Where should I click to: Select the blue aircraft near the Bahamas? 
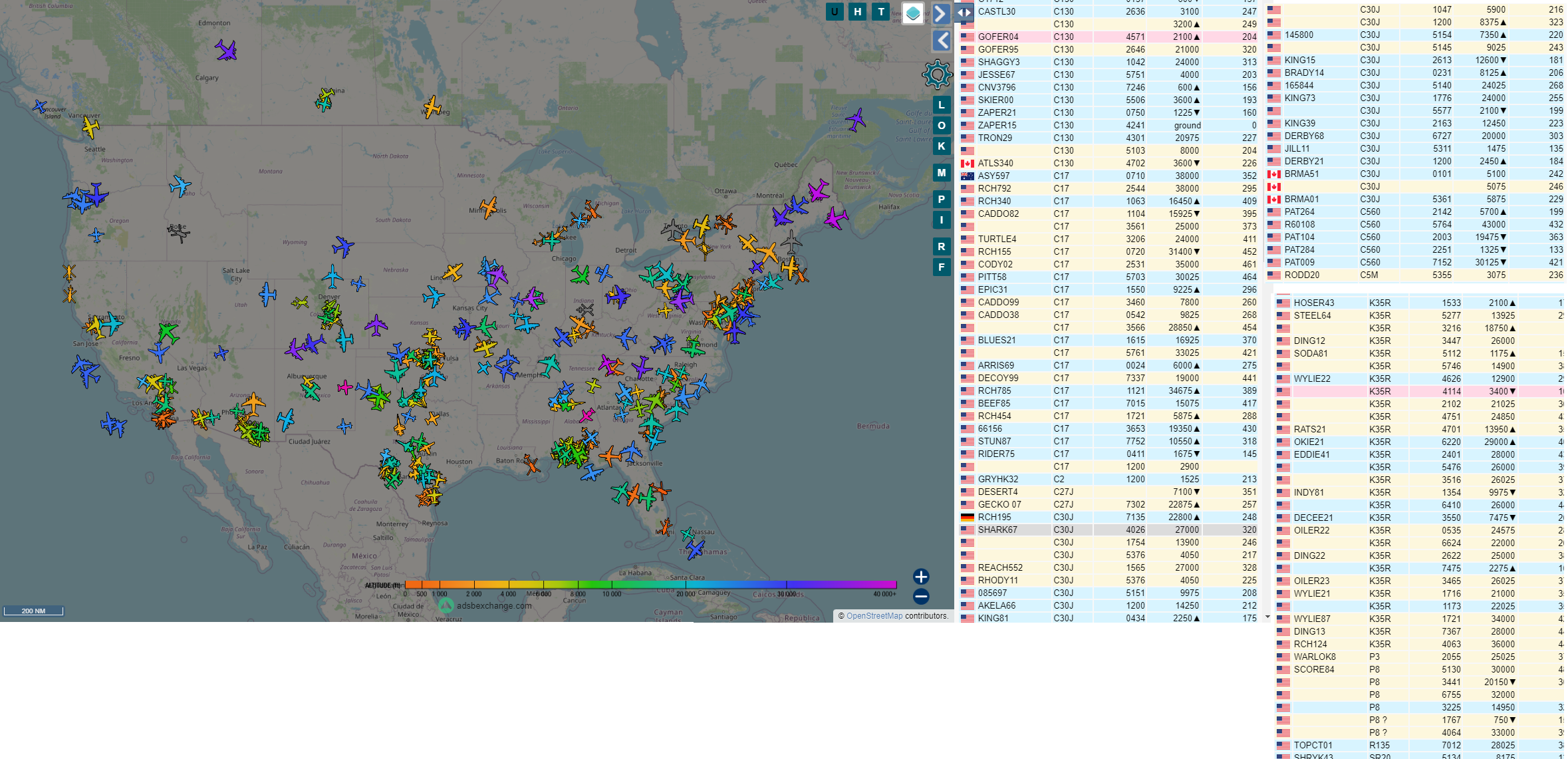(696, 549)
